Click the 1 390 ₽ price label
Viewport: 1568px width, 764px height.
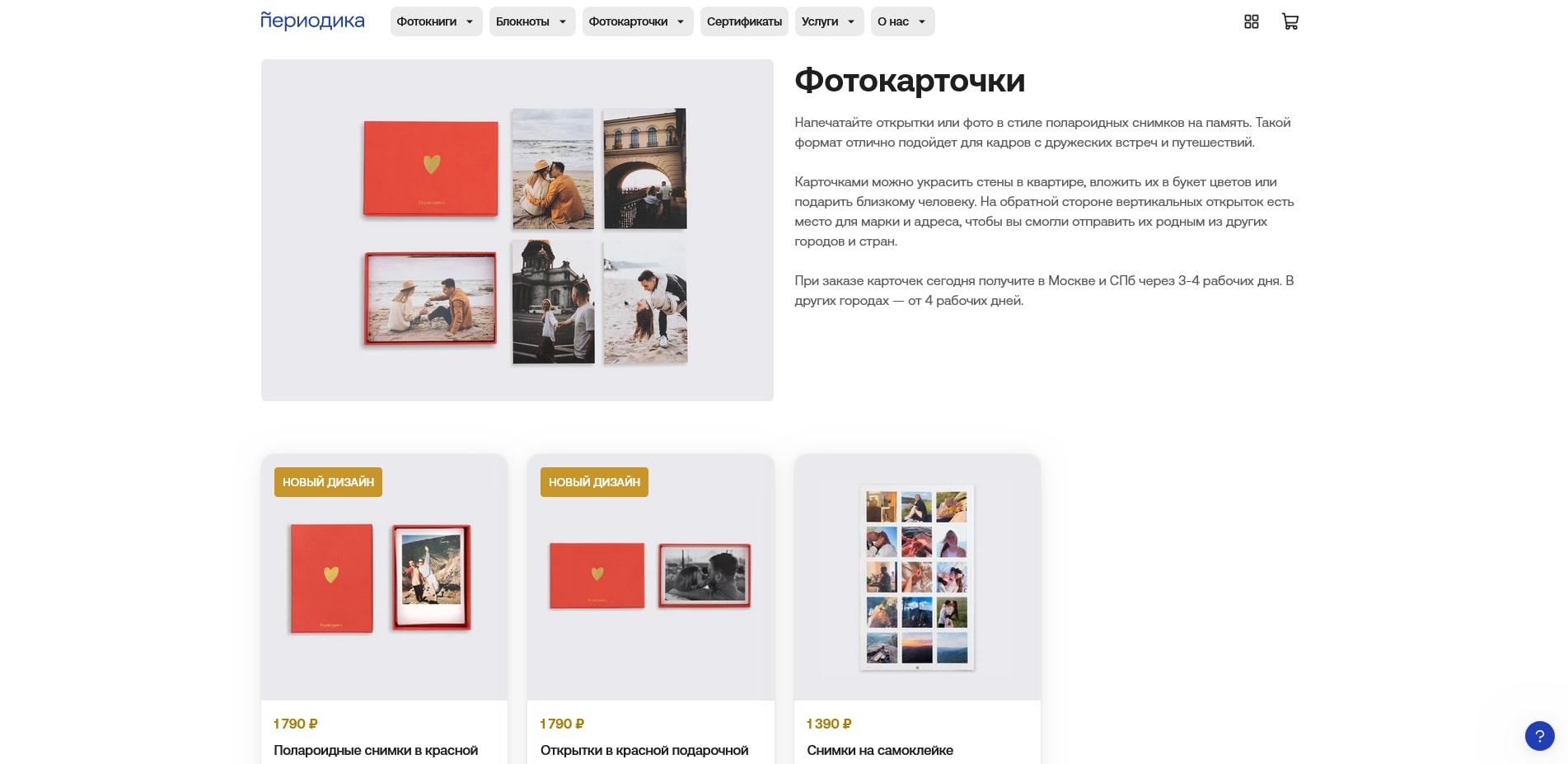[828, 724]
